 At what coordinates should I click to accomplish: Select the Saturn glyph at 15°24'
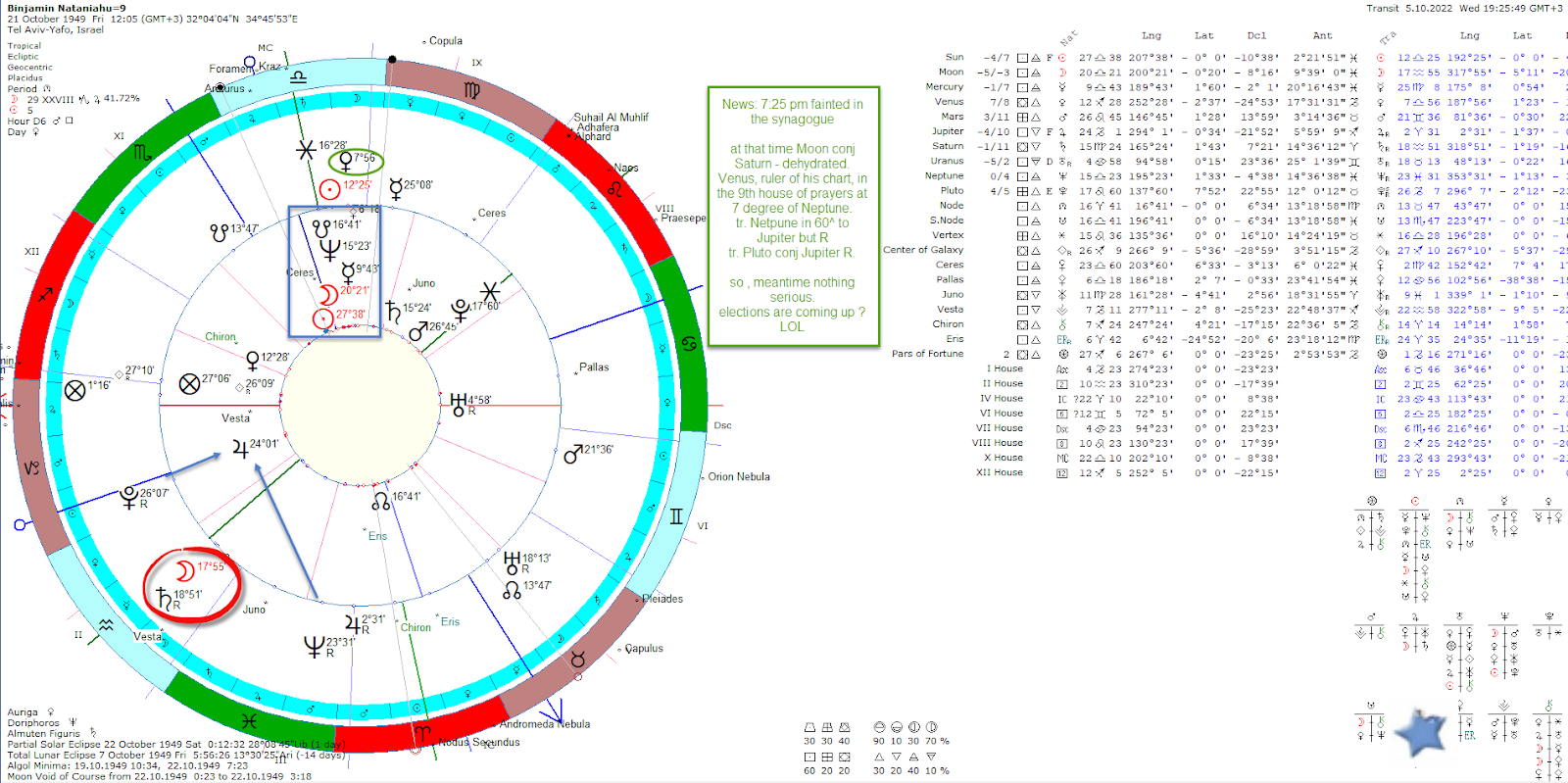[x=393, y=312]
